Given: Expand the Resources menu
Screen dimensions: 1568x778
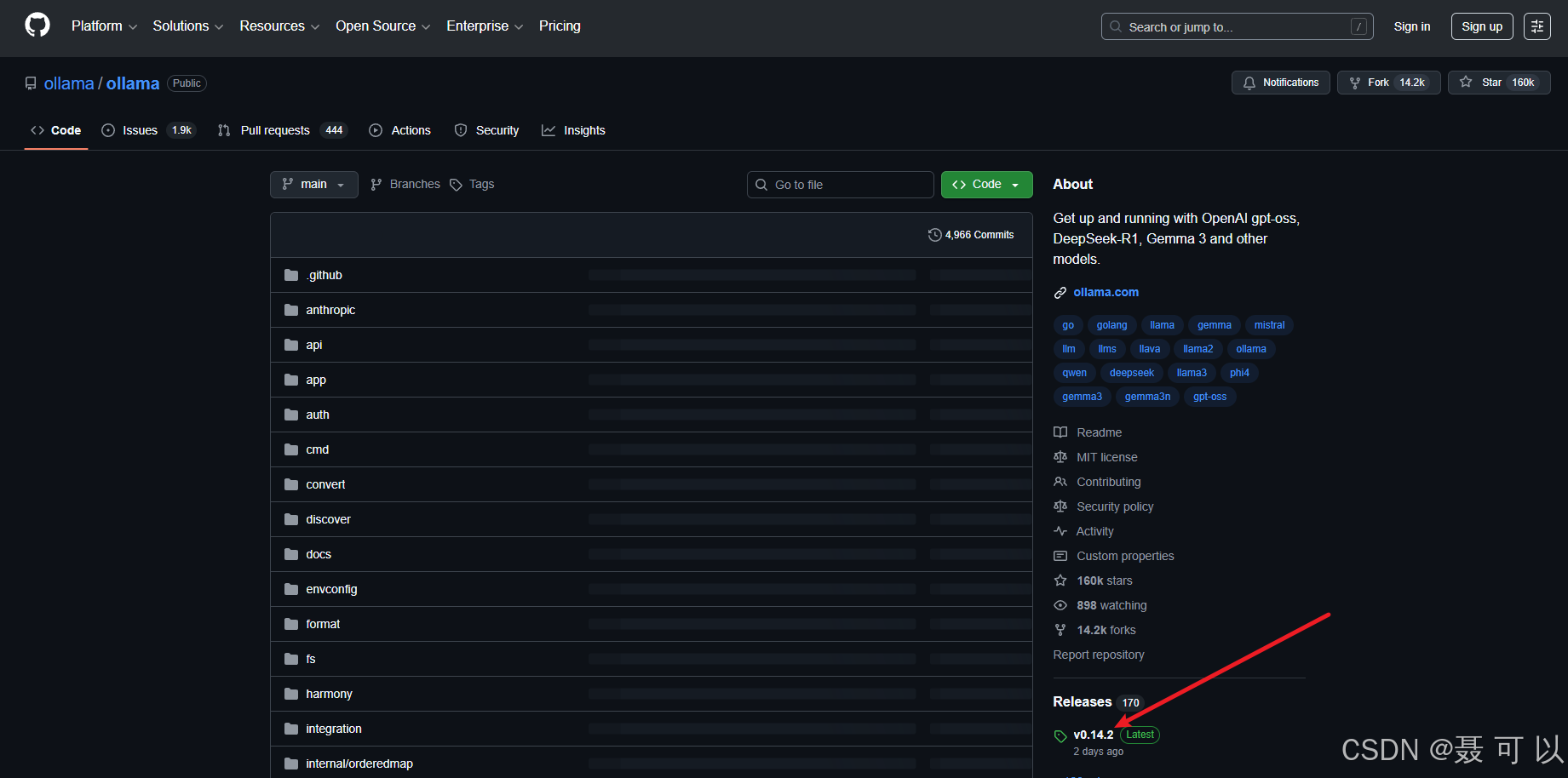Looking at the screenshot, I should click(279, 26).
